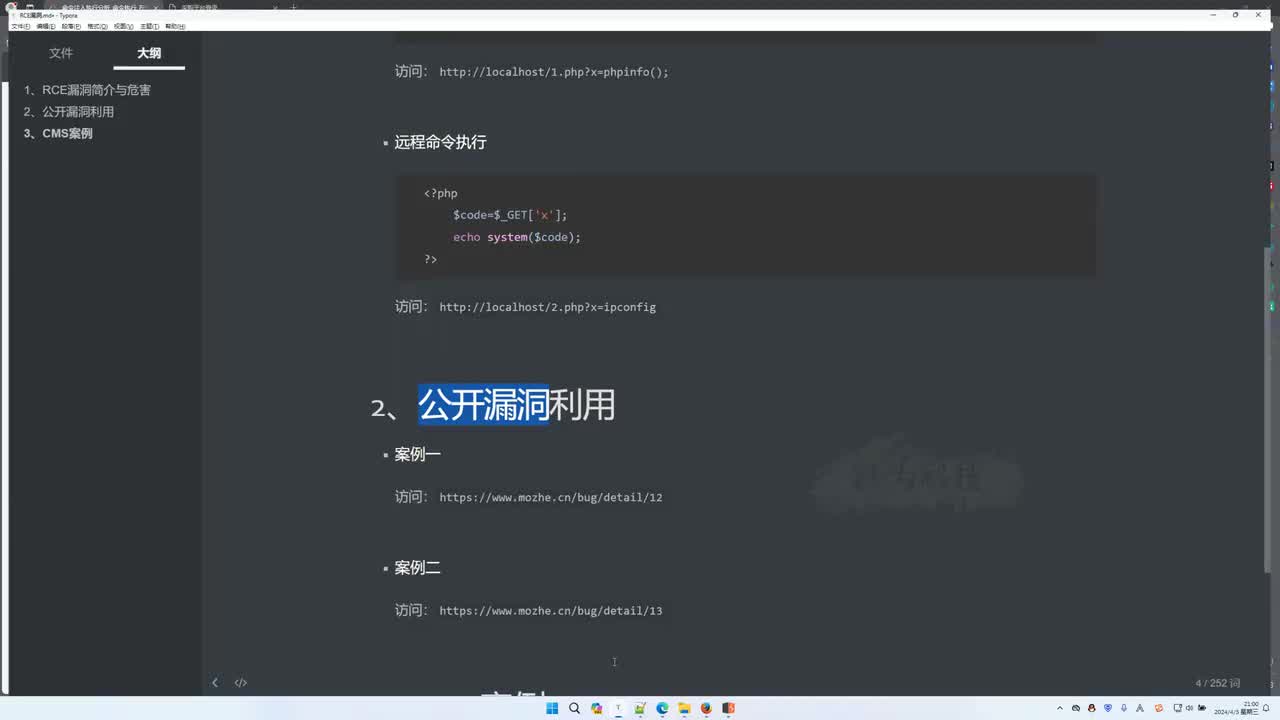Open File Explorer from taskbar

click(684, 708)
